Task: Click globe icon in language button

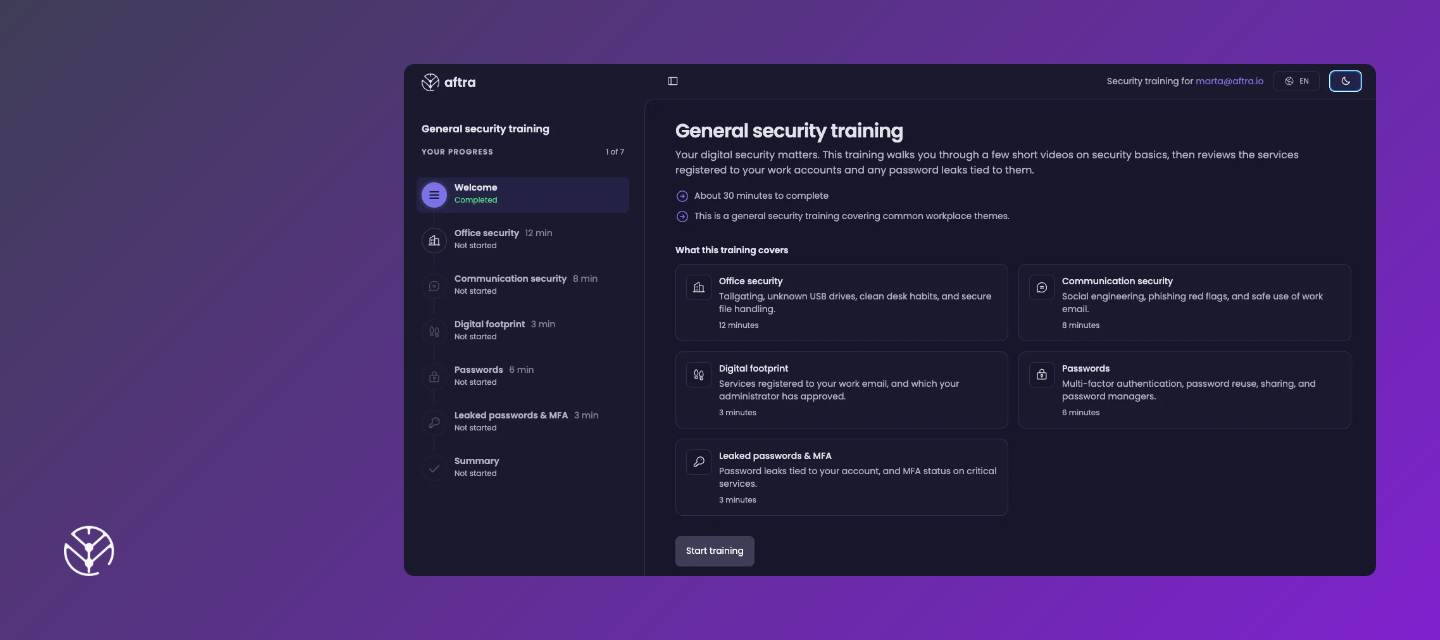Action: click(1289, 81)
